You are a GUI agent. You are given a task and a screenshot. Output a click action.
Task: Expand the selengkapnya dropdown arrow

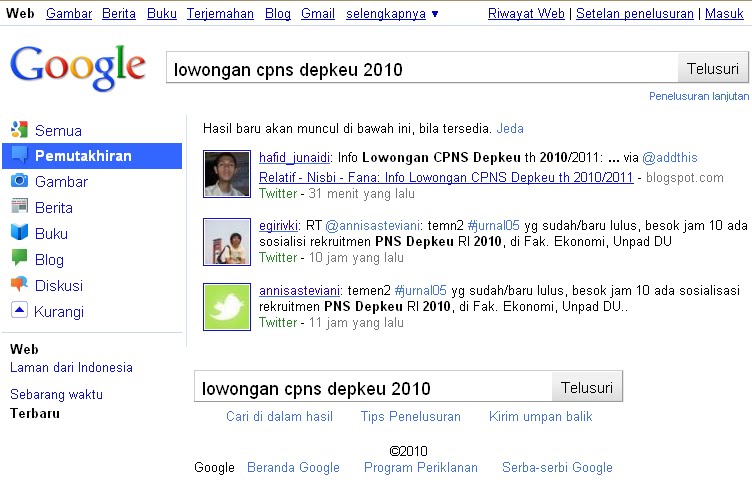(435, 14)
